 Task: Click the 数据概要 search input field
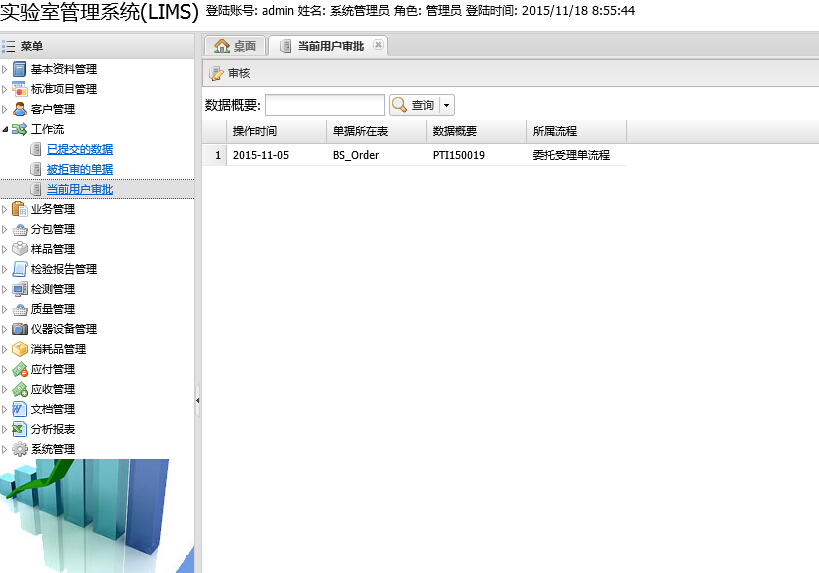324,105
